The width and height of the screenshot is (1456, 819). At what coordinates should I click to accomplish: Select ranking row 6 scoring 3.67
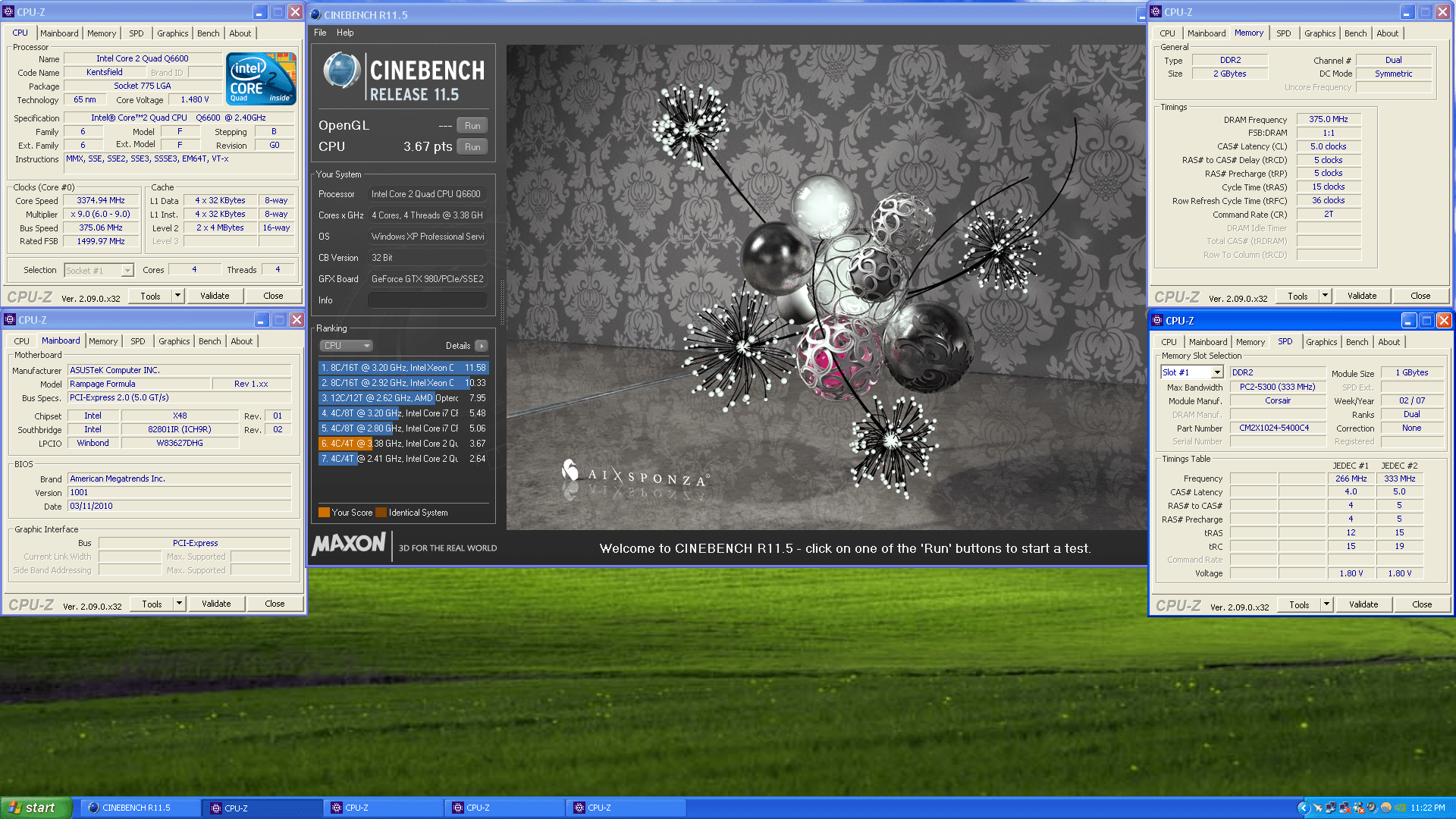coord(403,444)
